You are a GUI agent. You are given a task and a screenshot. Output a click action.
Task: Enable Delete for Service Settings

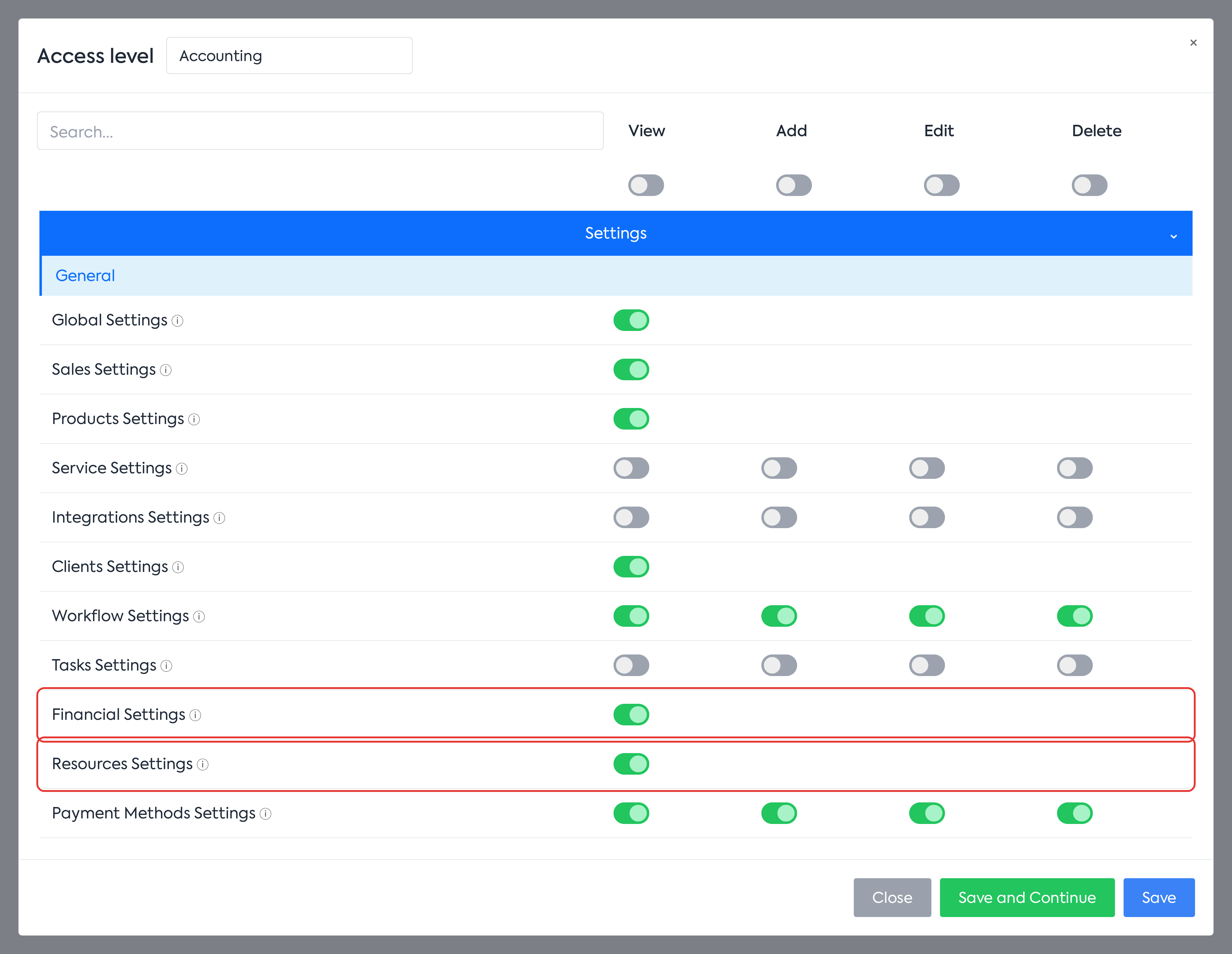pos(1075,468)
